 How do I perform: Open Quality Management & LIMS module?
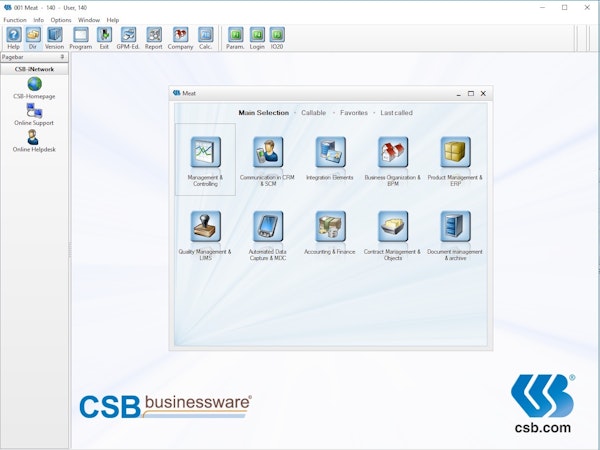tap(205, 235)
